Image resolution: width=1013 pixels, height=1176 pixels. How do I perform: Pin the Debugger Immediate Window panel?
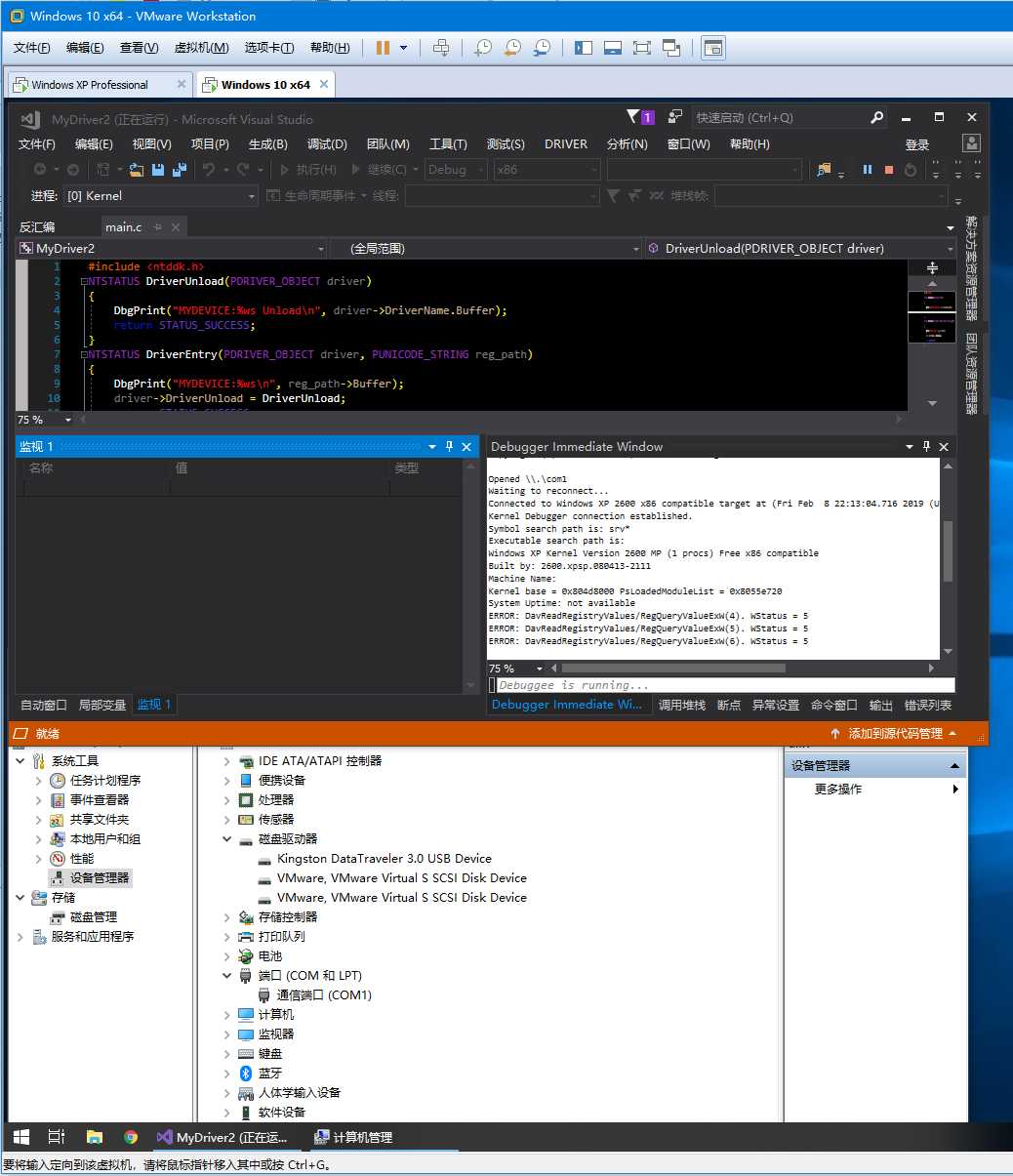(926, 446)
